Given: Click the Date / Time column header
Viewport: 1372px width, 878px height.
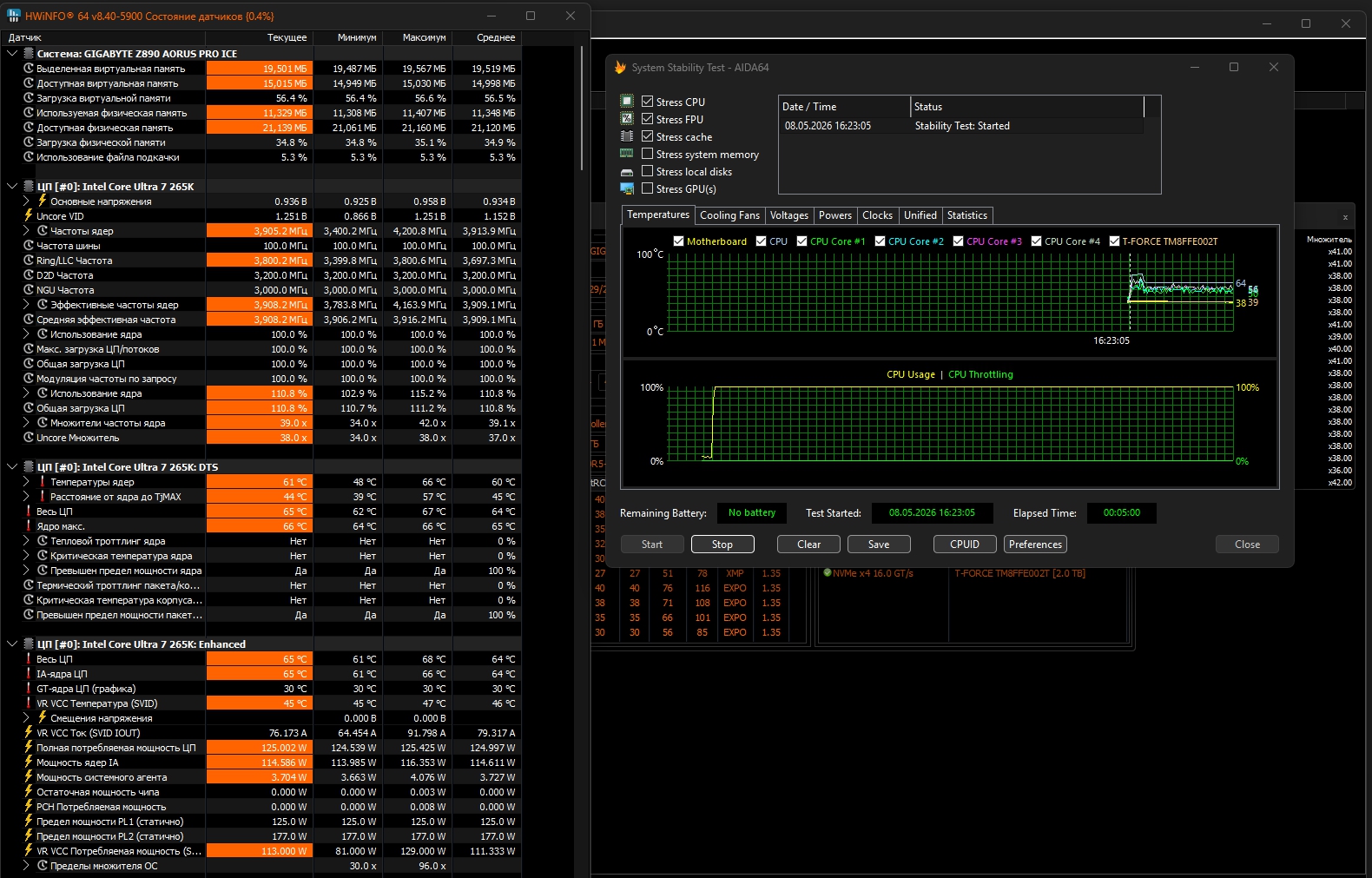Looking at the screenshot, I should 845,107.
